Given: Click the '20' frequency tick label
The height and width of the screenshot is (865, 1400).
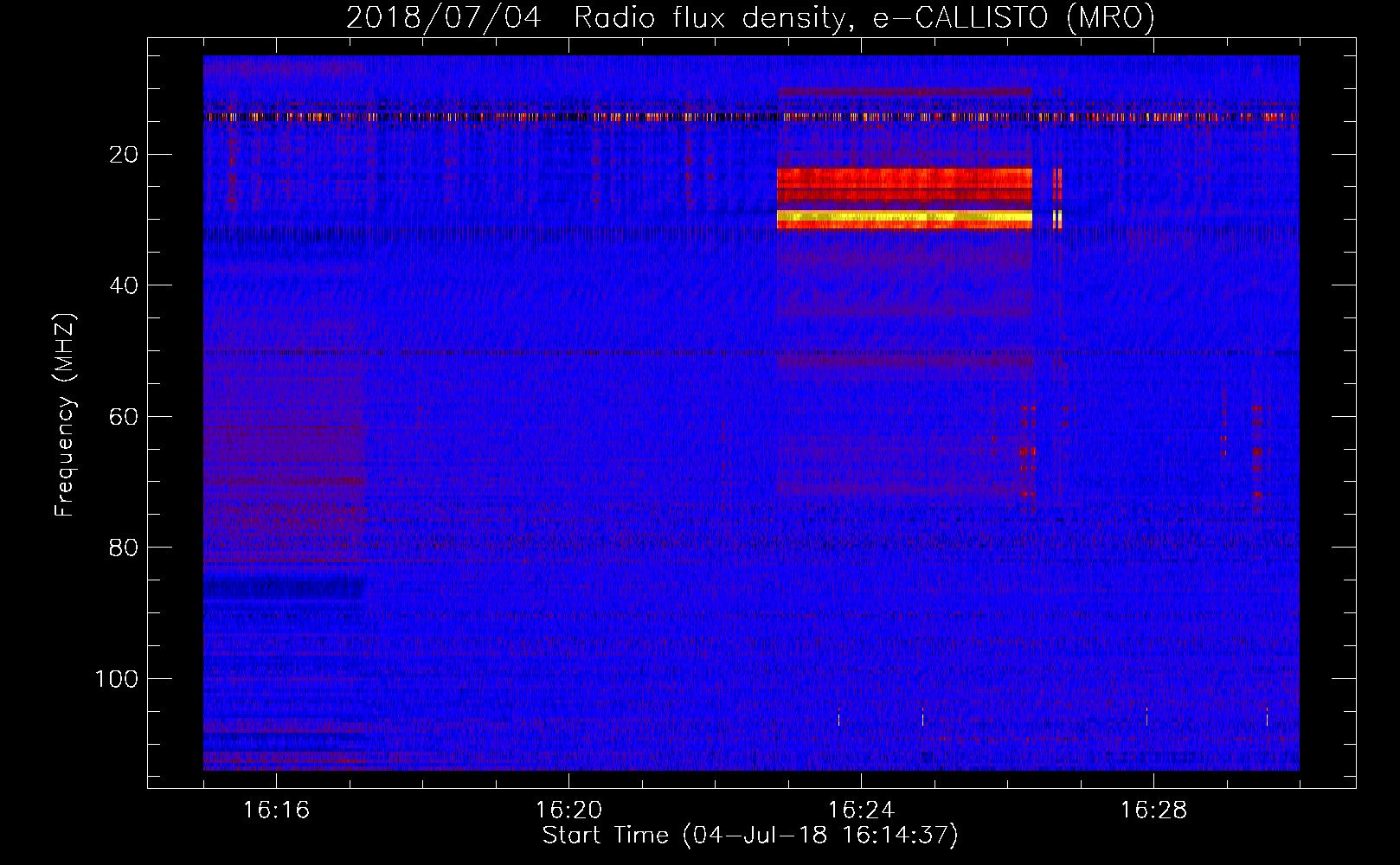Looking at the screenshot, I should pyautogui.click(x=125, y=155).
